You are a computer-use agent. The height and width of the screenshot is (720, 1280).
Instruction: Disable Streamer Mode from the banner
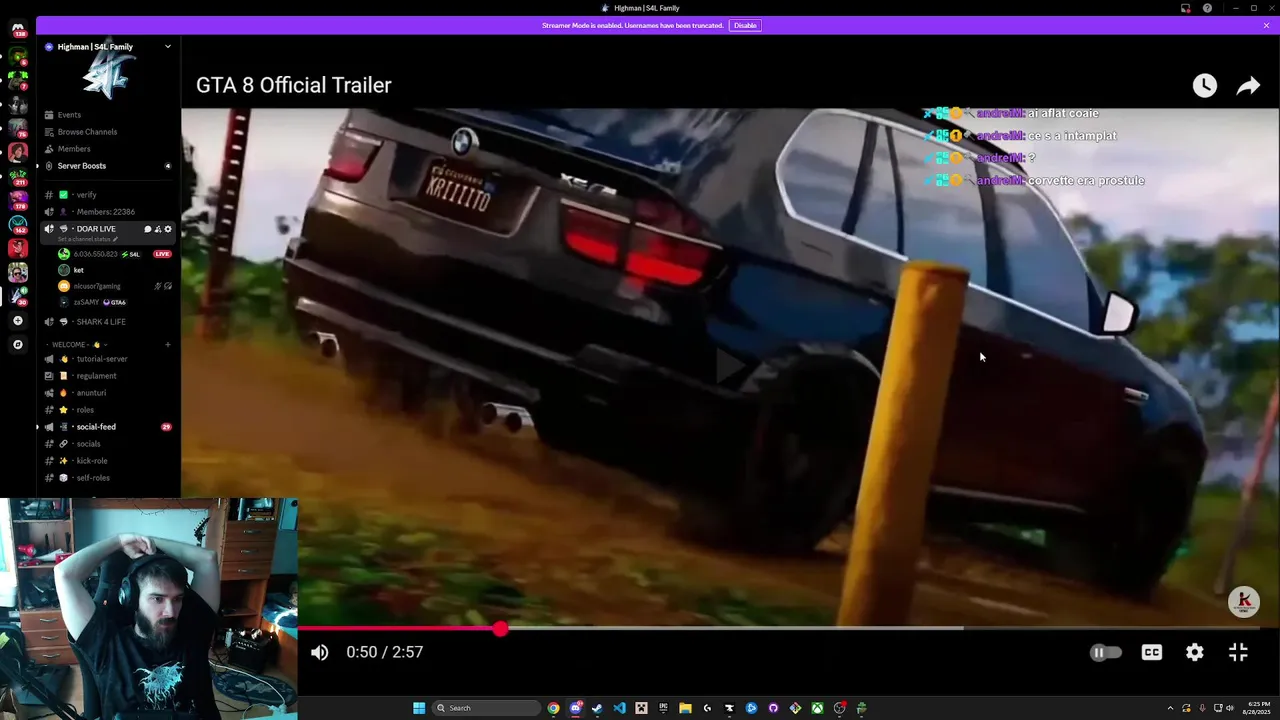[x=745, y=25]
